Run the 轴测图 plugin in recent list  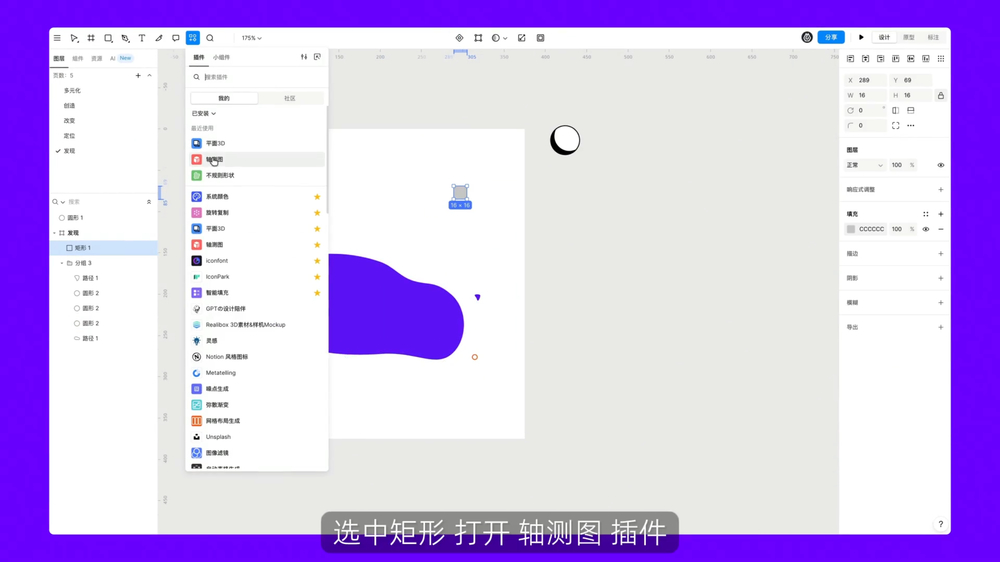tap(257, 159)
